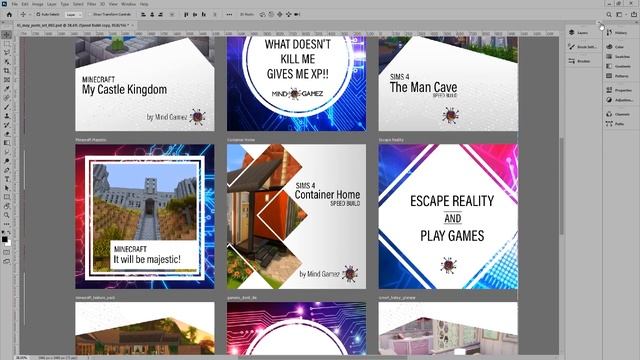Select the Crop tool
The width and height of the screenshot is (640, 360).
[x=7, y=71]
